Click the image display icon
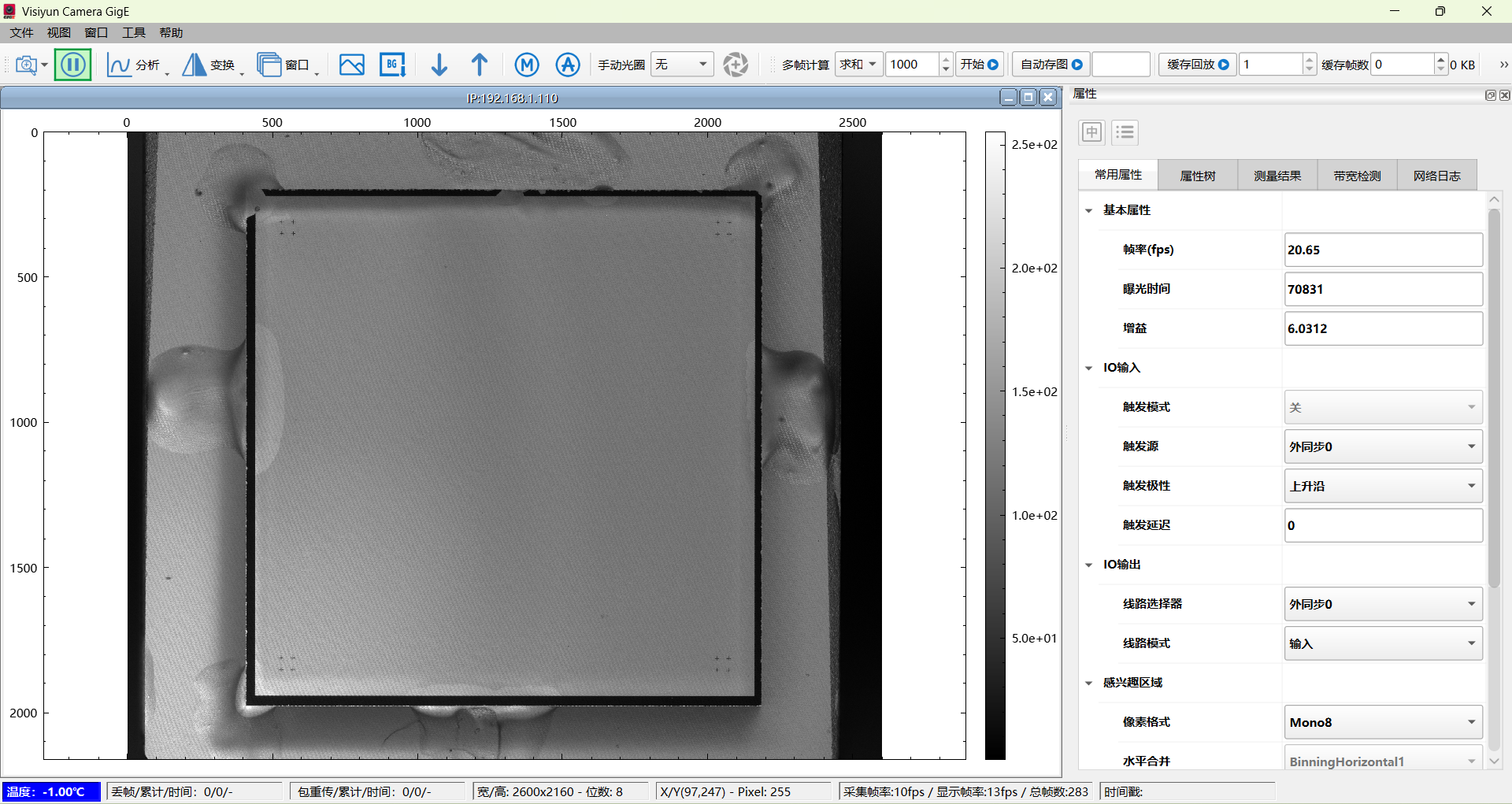This screenshot has height=804, width=1512. click(352, 65)
